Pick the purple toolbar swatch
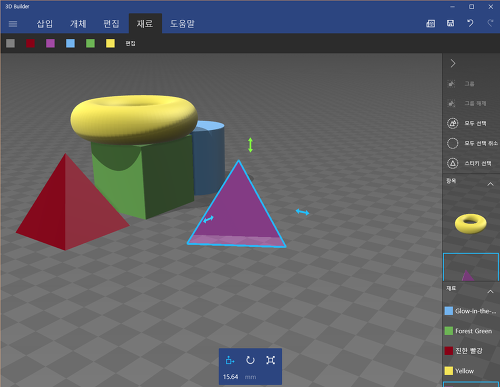Screen dimensions: 500x387 50,43
